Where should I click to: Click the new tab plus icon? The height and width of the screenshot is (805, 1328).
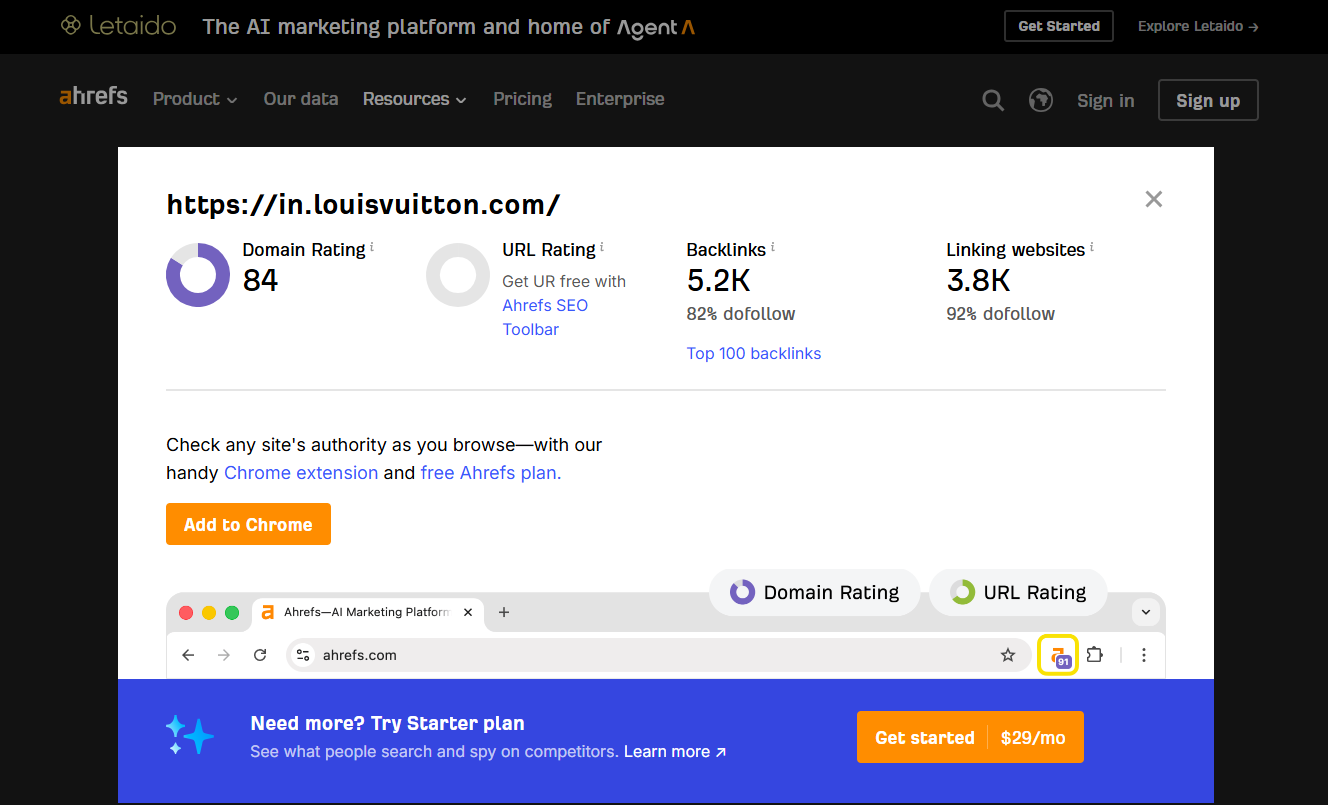[x=504, y=612]
